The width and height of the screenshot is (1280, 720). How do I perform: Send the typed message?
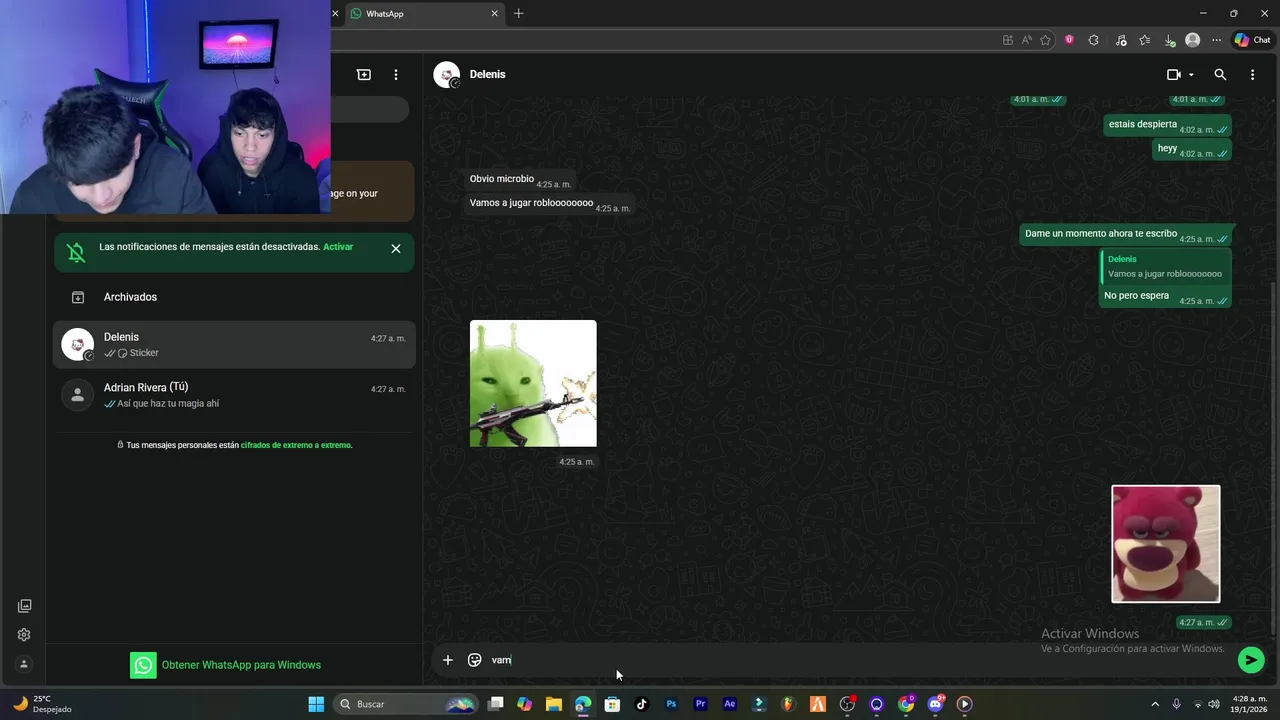click(1251, 660)
